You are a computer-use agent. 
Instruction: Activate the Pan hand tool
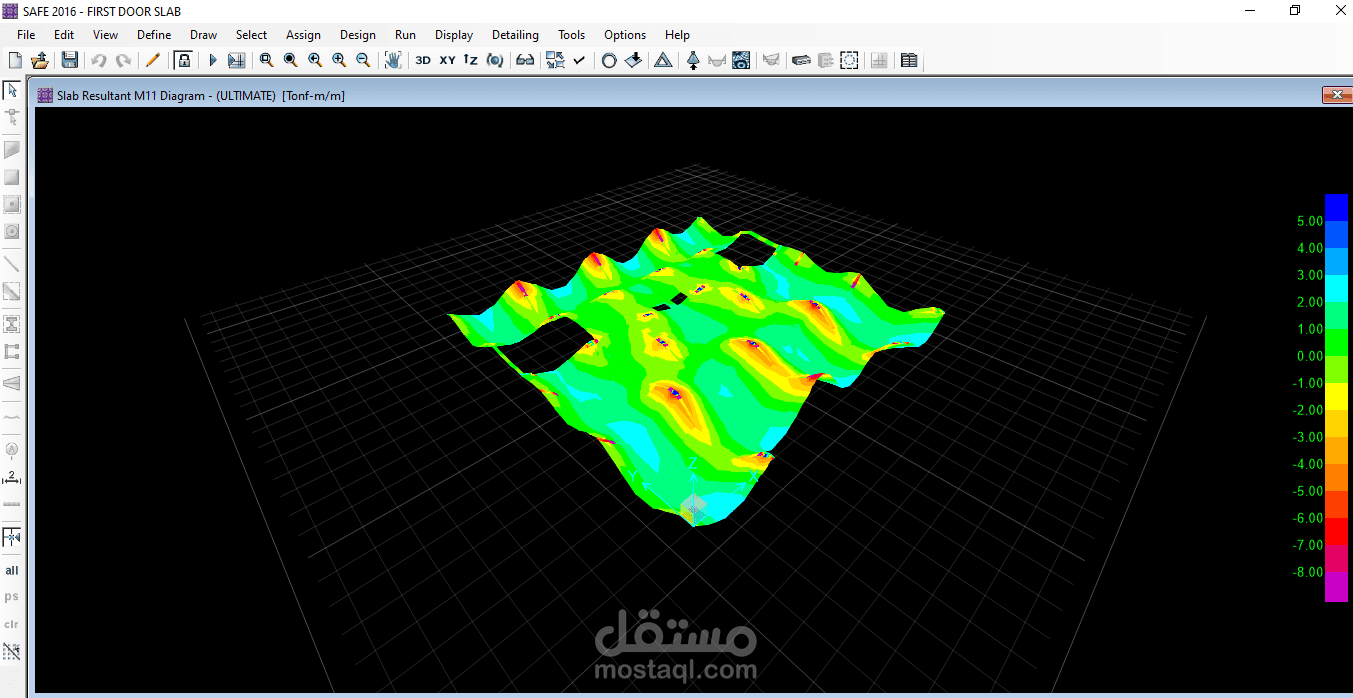pos(393,60)
